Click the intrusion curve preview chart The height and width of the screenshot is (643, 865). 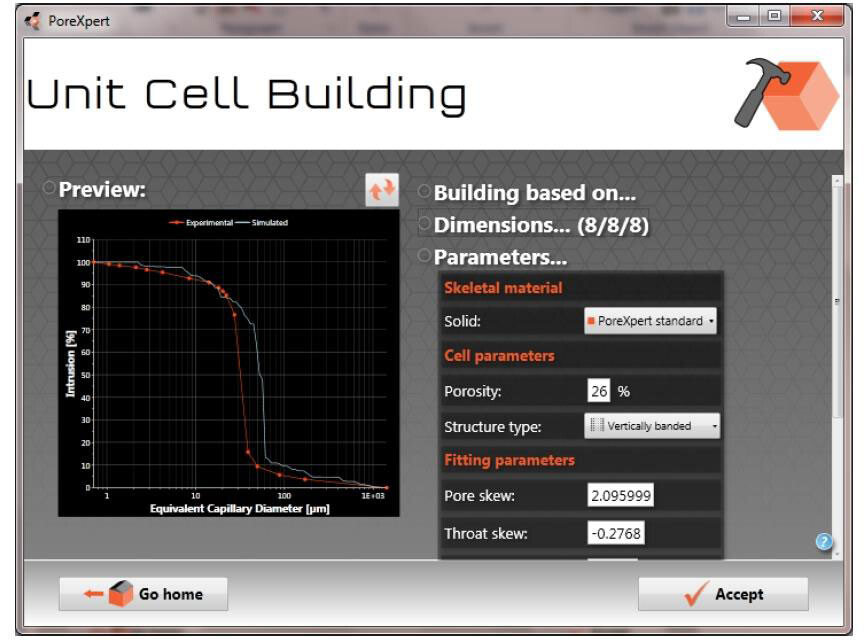point(228,363)
